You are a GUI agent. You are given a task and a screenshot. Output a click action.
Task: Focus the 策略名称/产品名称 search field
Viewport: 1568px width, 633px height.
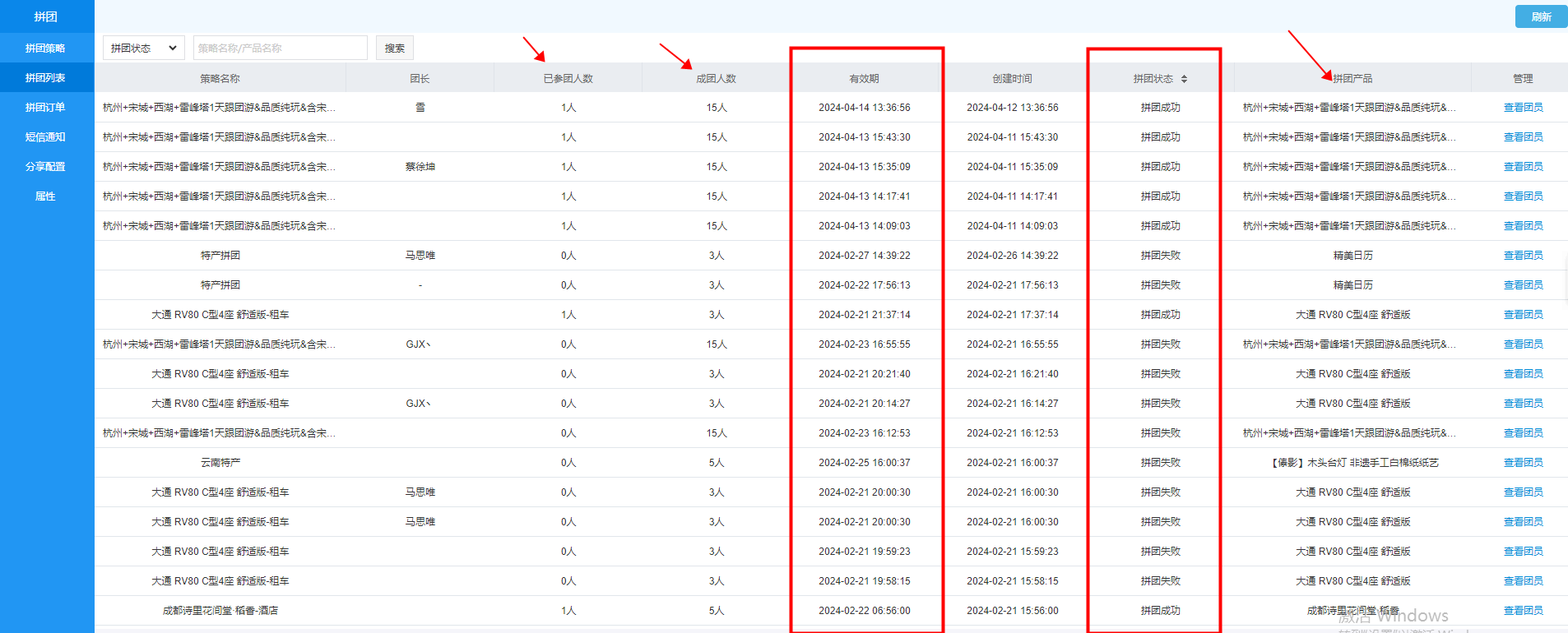click(280, 49)
